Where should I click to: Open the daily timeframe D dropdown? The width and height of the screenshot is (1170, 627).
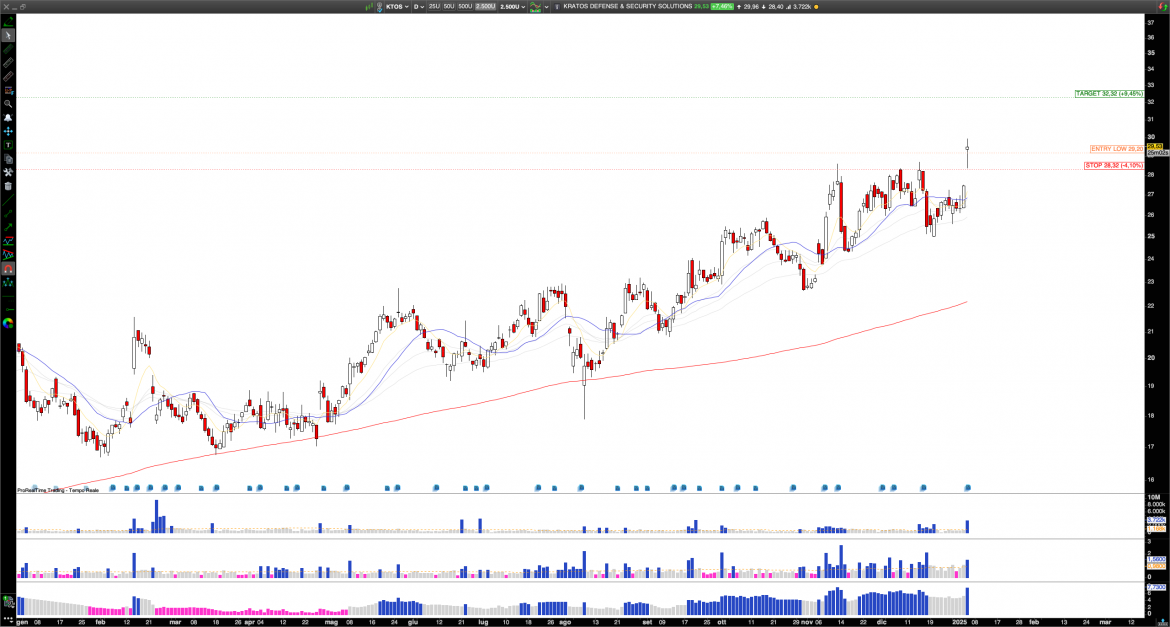(417, 6)
